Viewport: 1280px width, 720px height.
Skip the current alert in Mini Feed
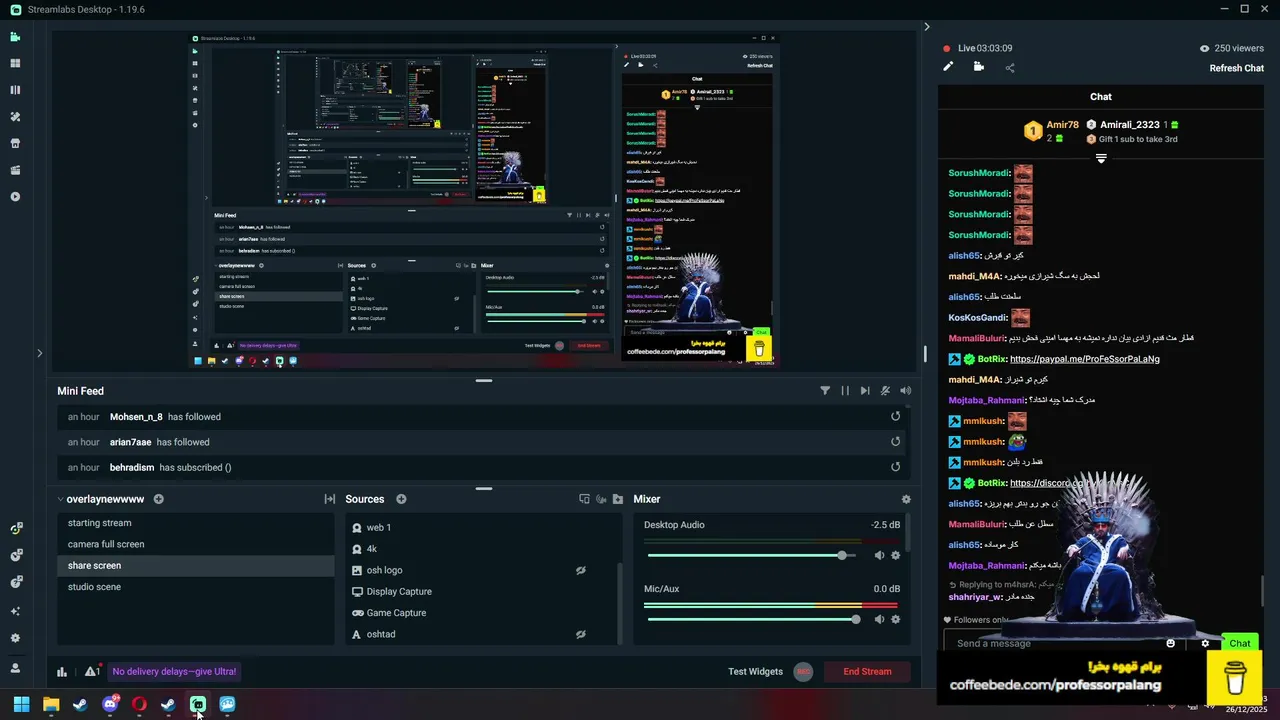pos(865,391)
